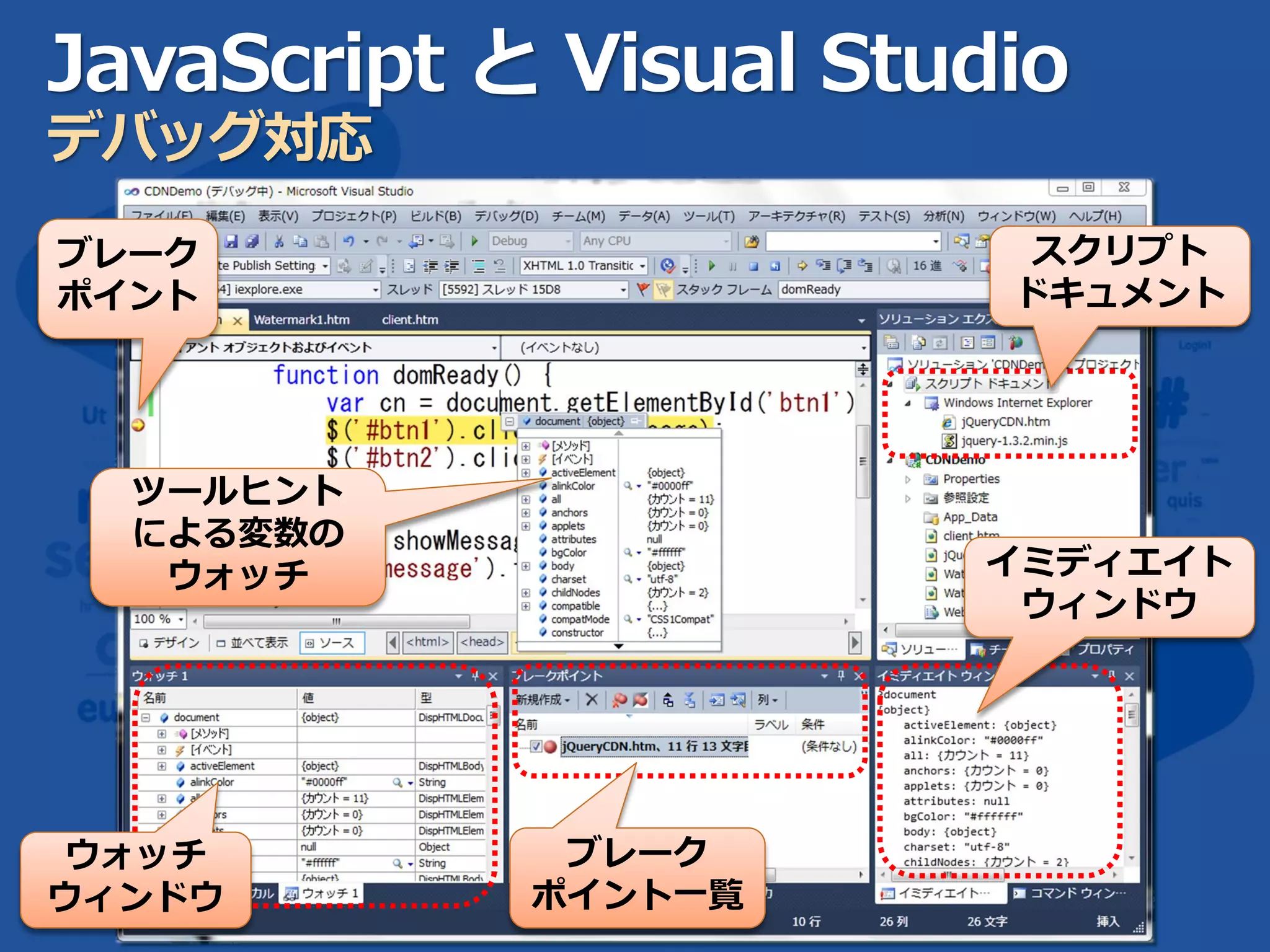Collapse the document node in Watch 1
1270x952 pixels.
point(146,718)
